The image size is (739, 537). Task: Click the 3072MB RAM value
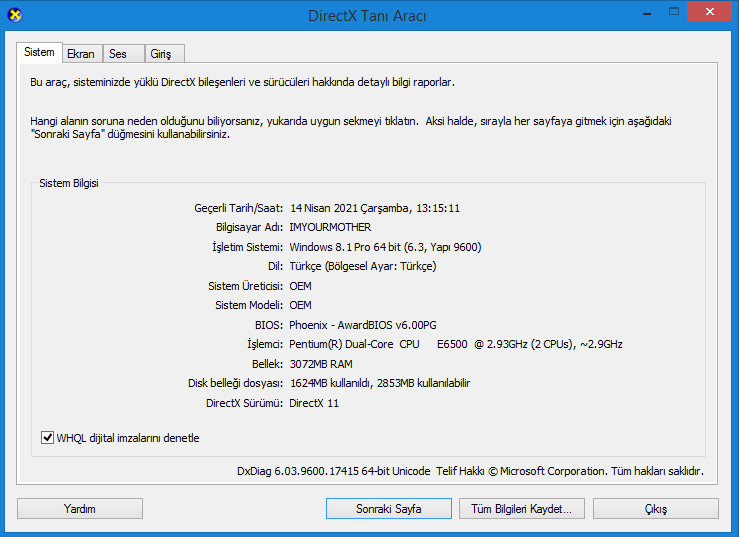pos(321,364)
